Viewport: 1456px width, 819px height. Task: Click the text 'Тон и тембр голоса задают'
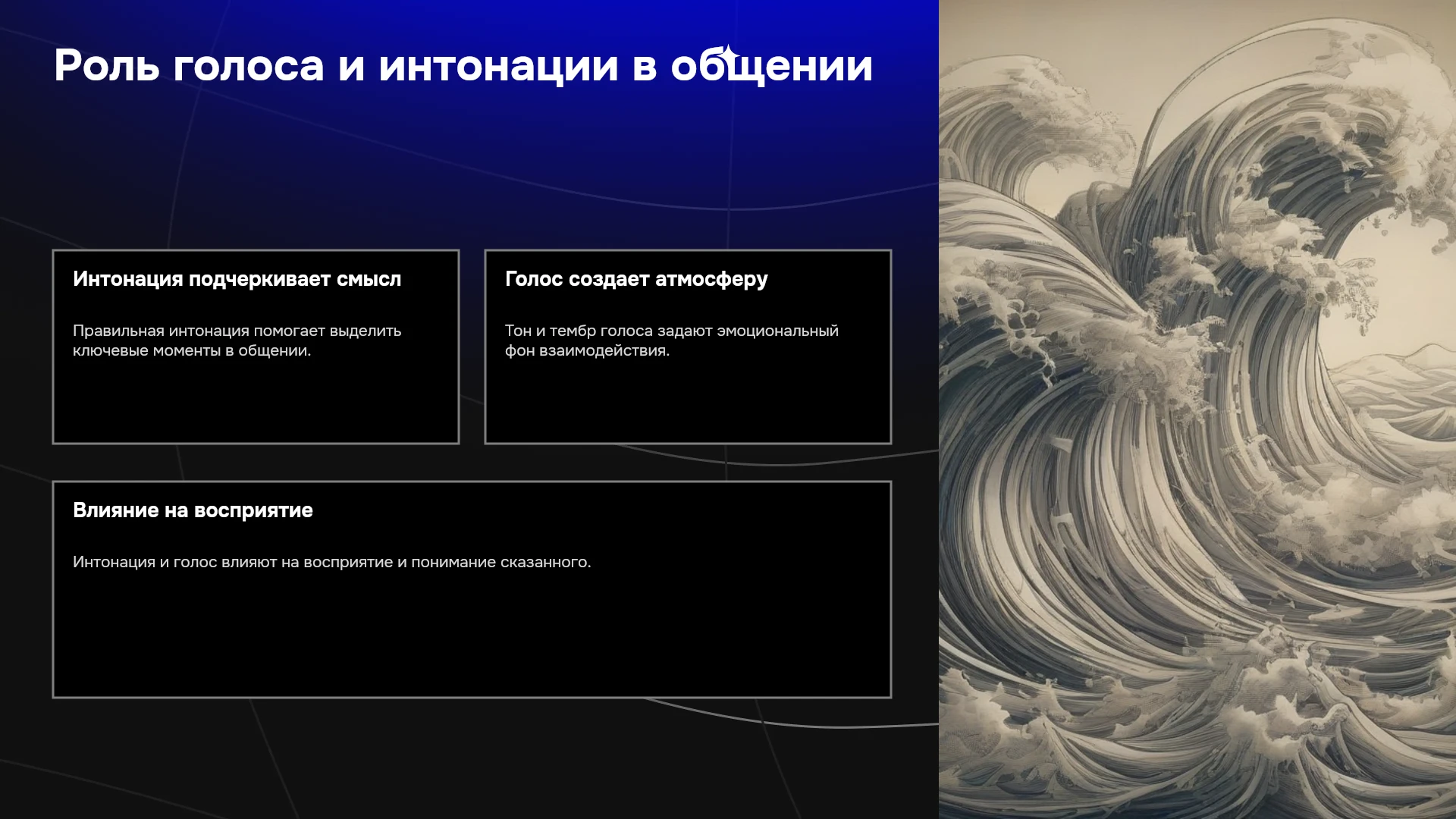pyautogui.click(x=608, y=331)
